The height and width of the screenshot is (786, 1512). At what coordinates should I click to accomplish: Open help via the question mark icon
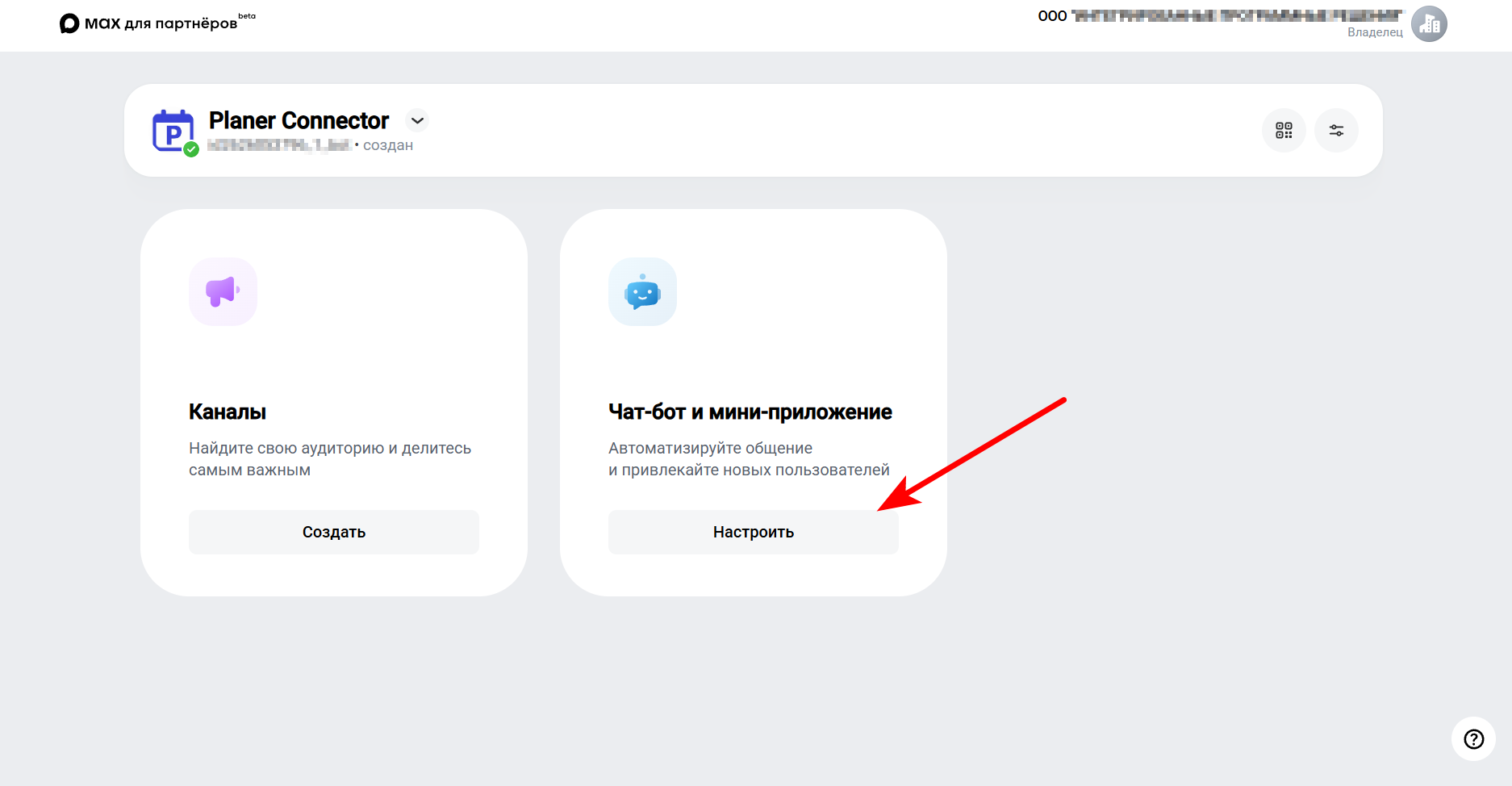click(1473, 738)
